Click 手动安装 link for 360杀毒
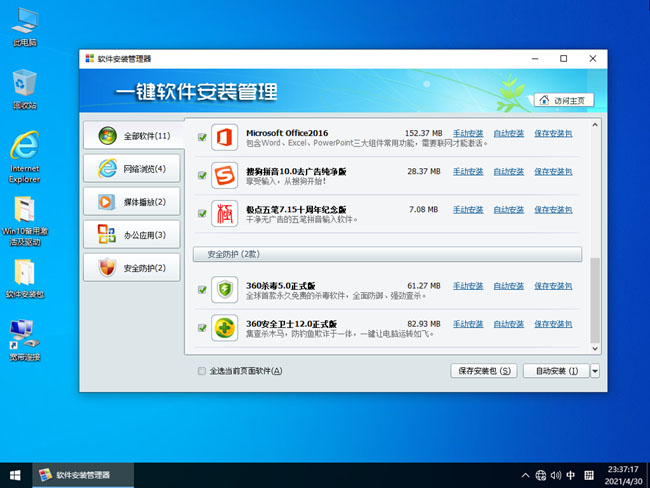 [x=468, y=286]
